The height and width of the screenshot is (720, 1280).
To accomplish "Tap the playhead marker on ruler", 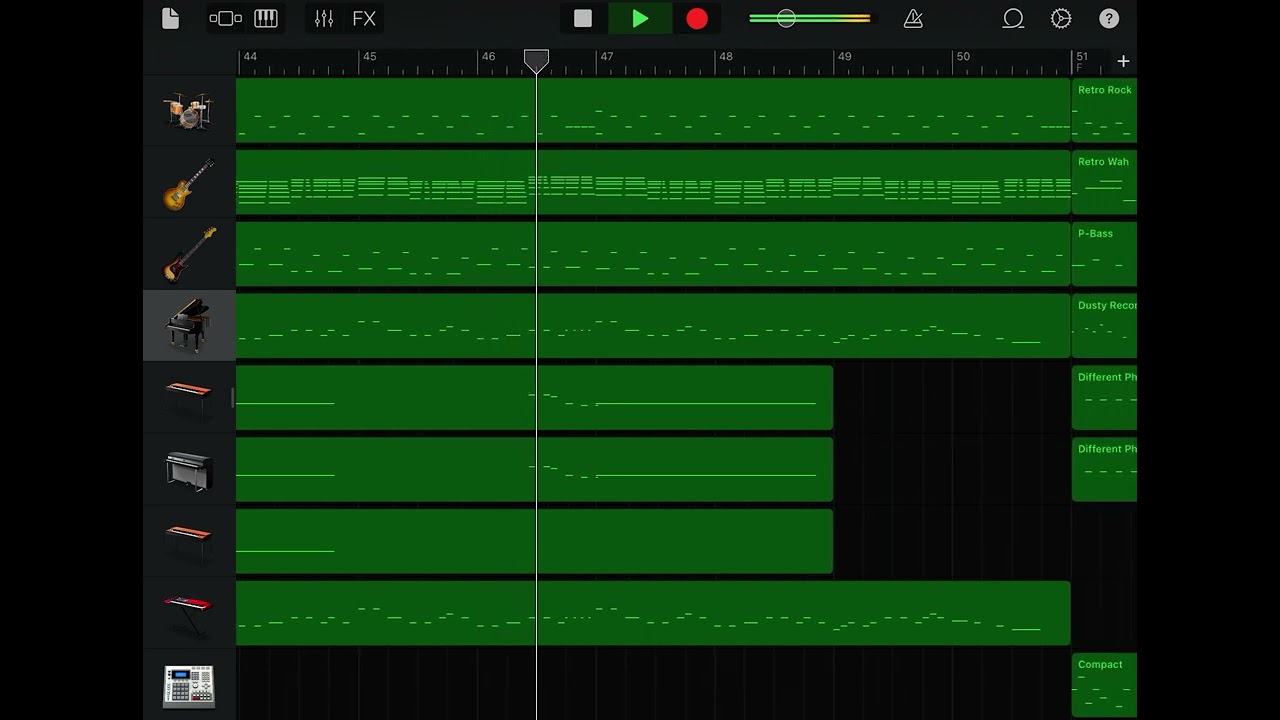I will point(536,61).
